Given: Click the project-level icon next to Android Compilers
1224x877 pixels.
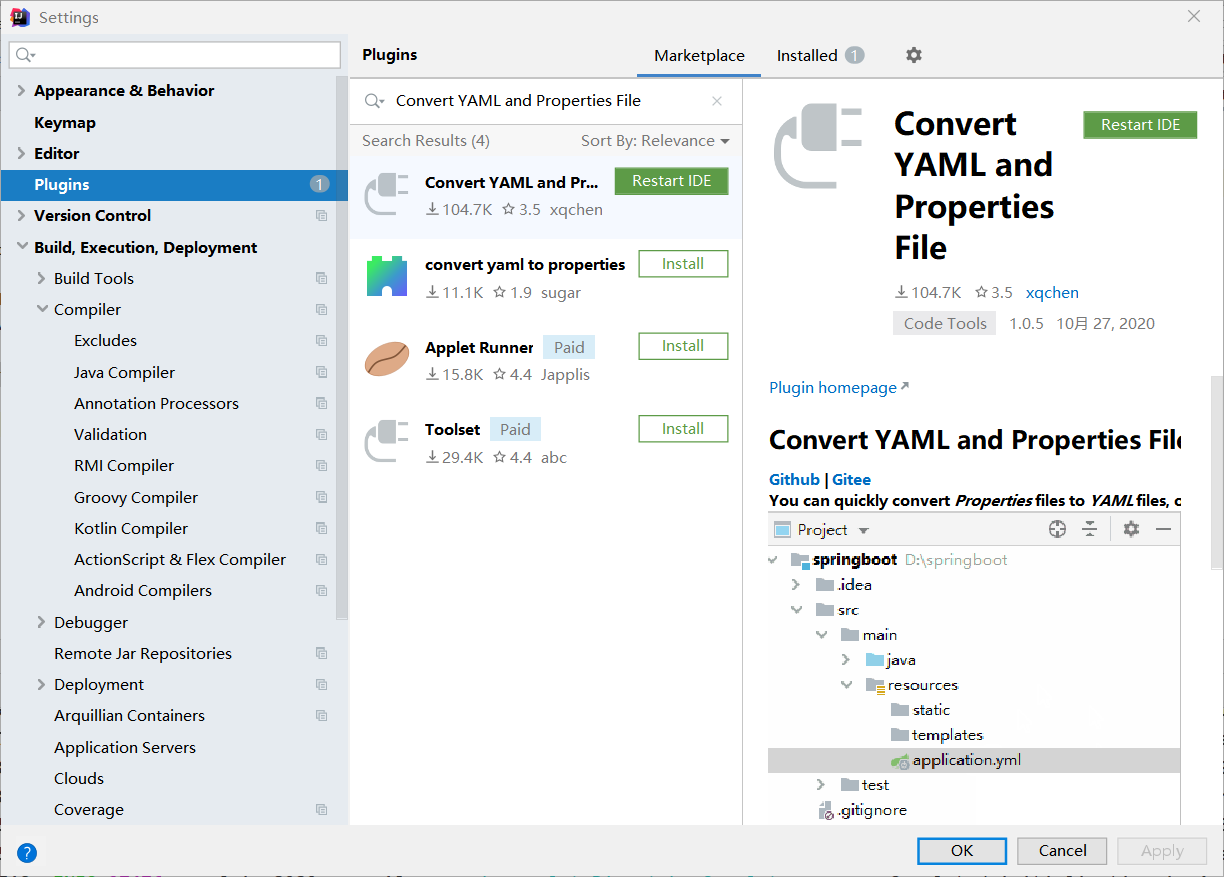Looking at the screenshot, I should pyautogui.click(x=321, y=590).
